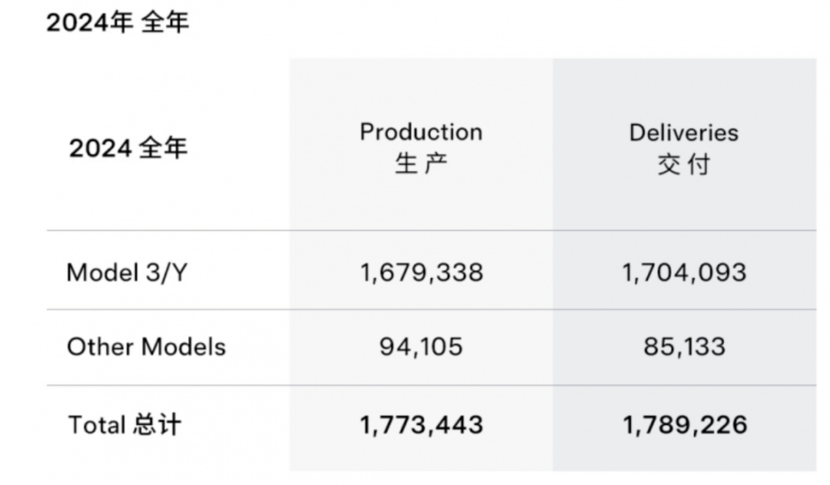This screenshot has width=830, height=485.
Task: Select the 'Other Models' row label
Action: point(147,347)
